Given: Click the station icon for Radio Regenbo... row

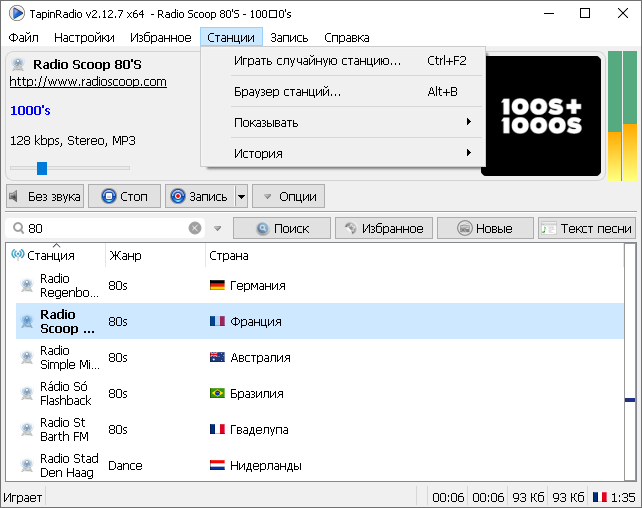Looking at the screenshot, I should 27,285.
